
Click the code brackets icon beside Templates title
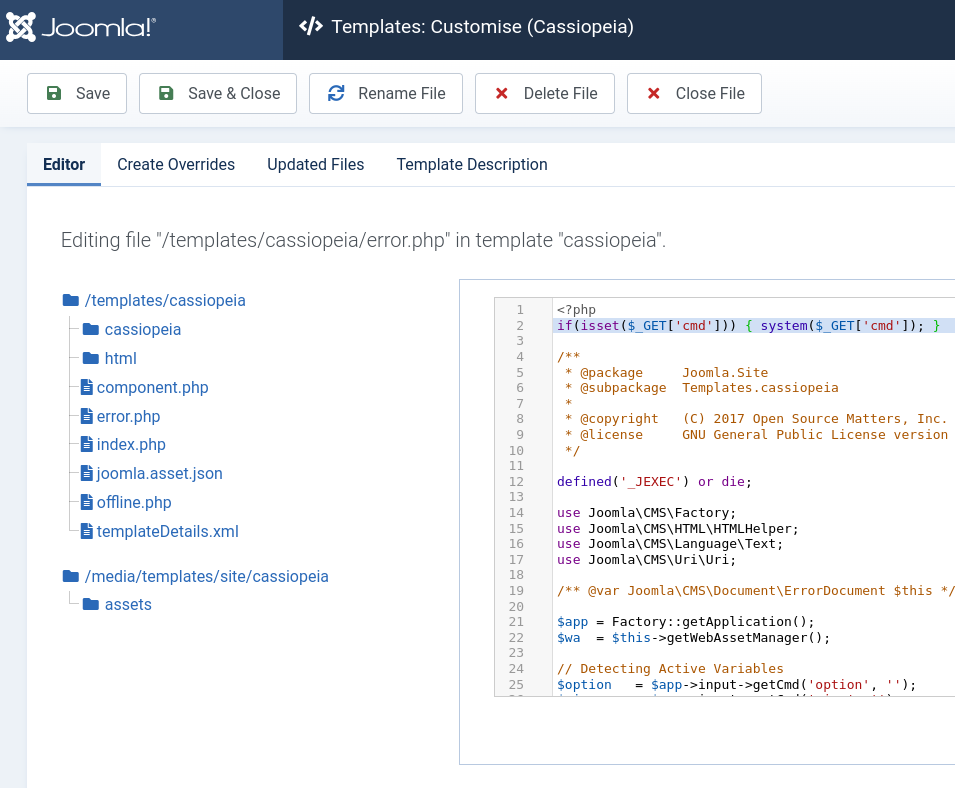311,26
